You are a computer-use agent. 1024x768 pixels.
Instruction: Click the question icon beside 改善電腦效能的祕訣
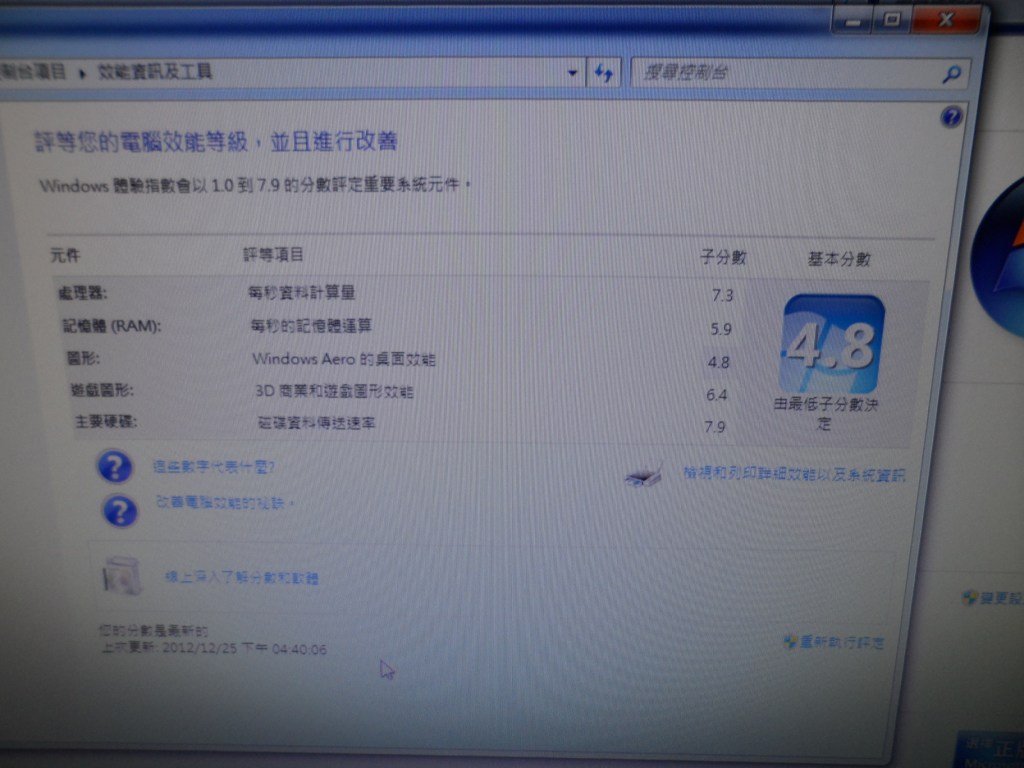tap(120, 511)
